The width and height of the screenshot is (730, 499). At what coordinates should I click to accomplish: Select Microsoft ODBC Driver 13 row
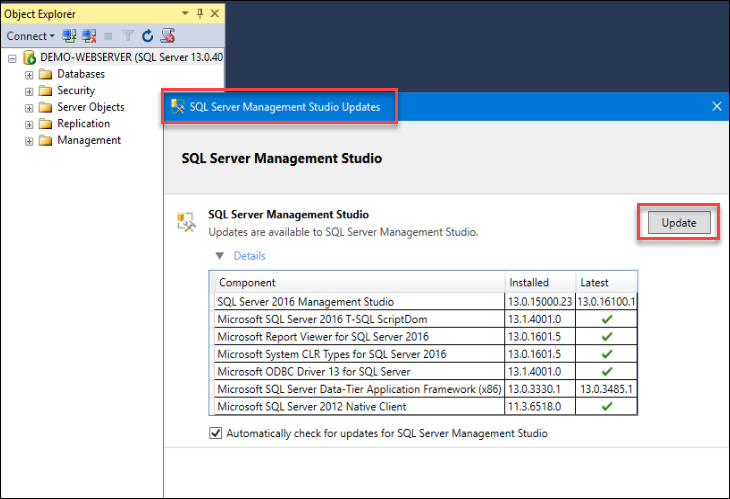[425, 371]
